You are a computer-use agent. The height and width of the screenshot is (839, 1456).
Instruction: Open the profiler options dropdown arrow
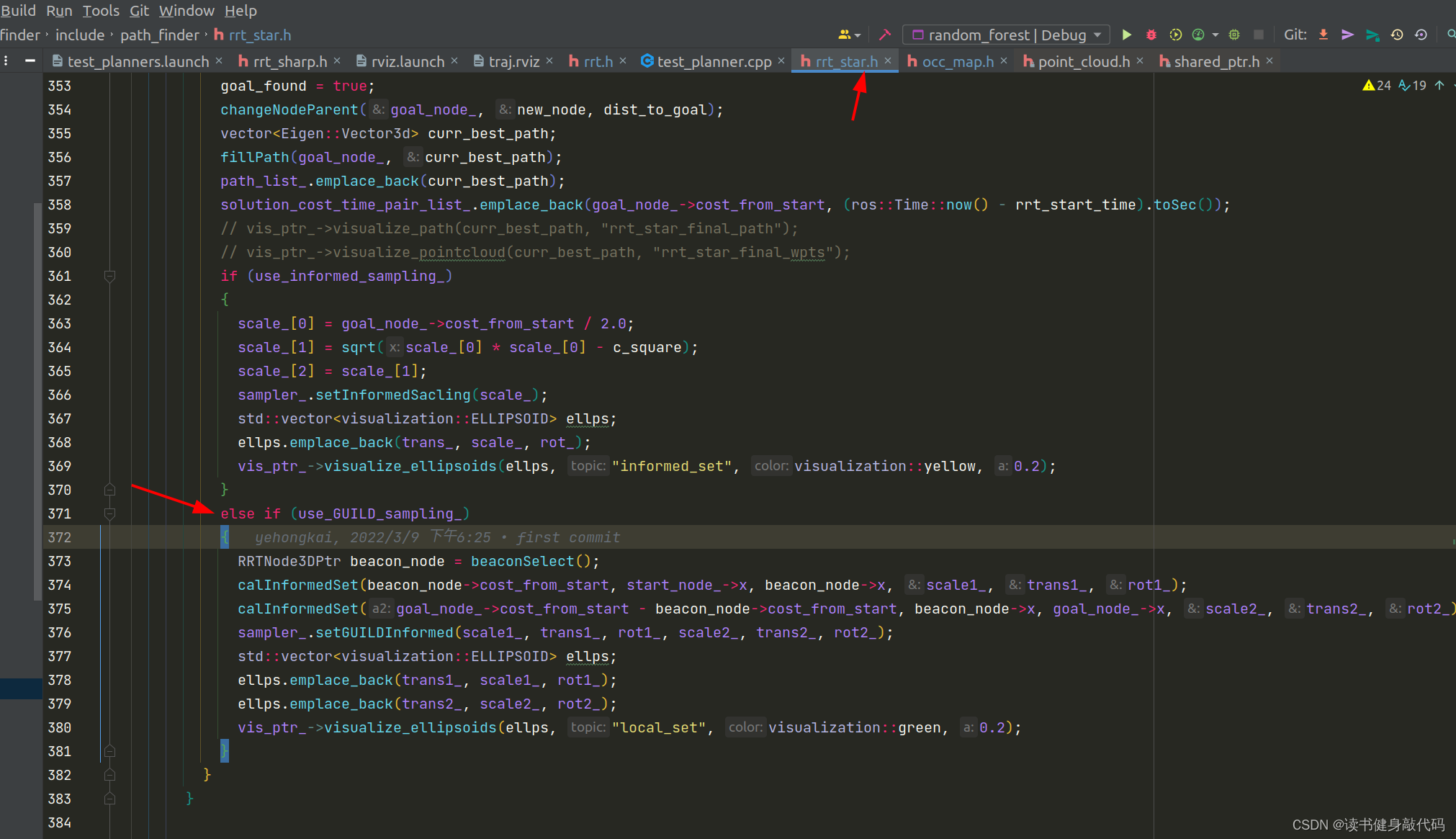(1215, 35)
